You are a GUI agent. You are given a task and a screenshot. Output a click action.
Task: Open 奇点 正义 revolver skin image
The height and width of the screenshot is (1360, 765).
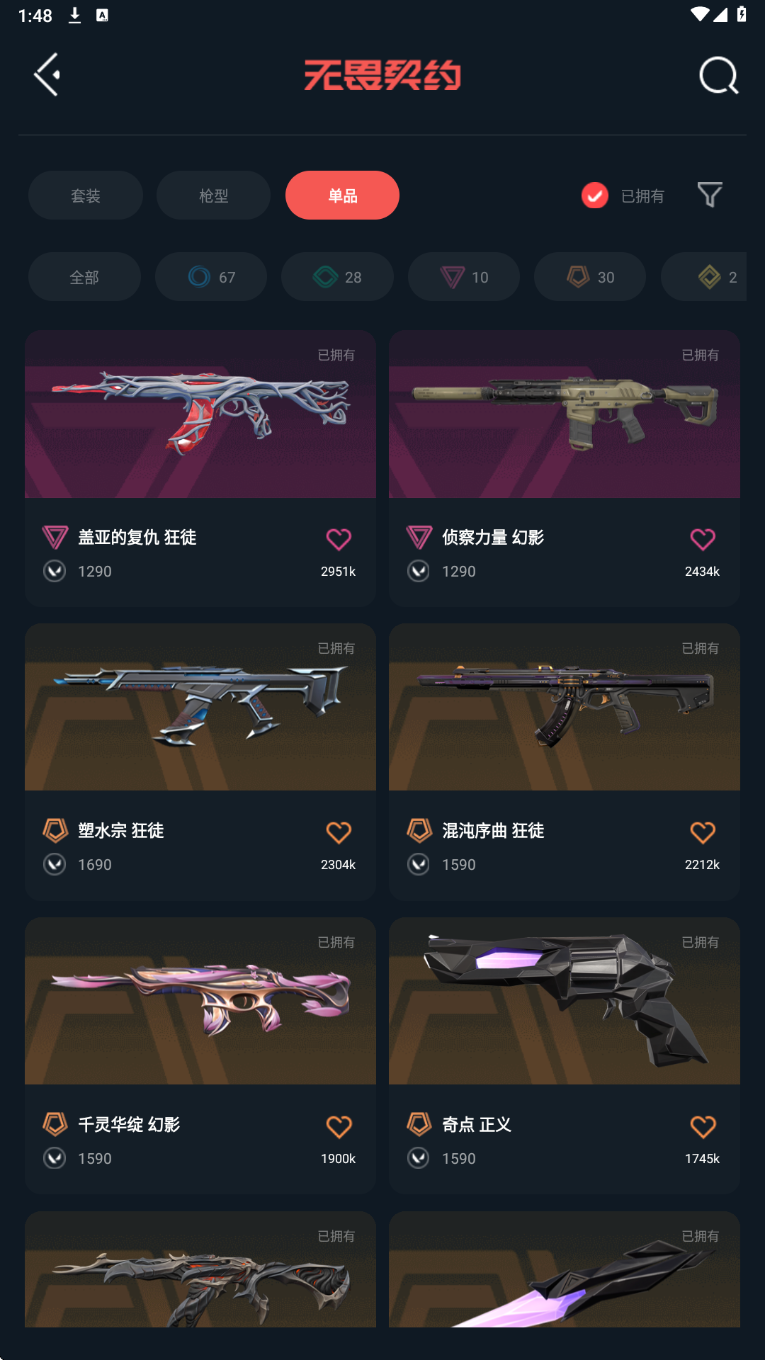pyautogui.click(x=564, y=1001)
